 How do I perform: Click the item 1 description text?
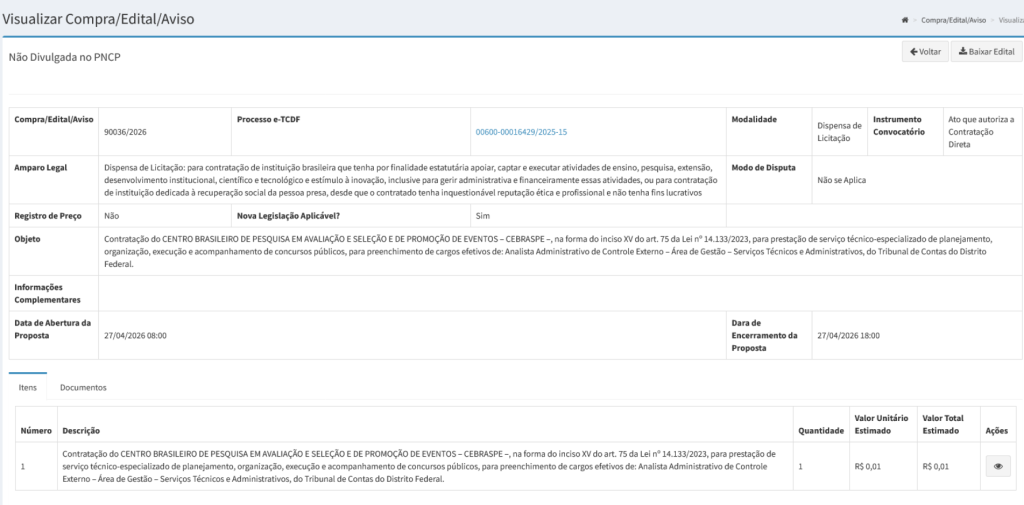click(419, 466)
